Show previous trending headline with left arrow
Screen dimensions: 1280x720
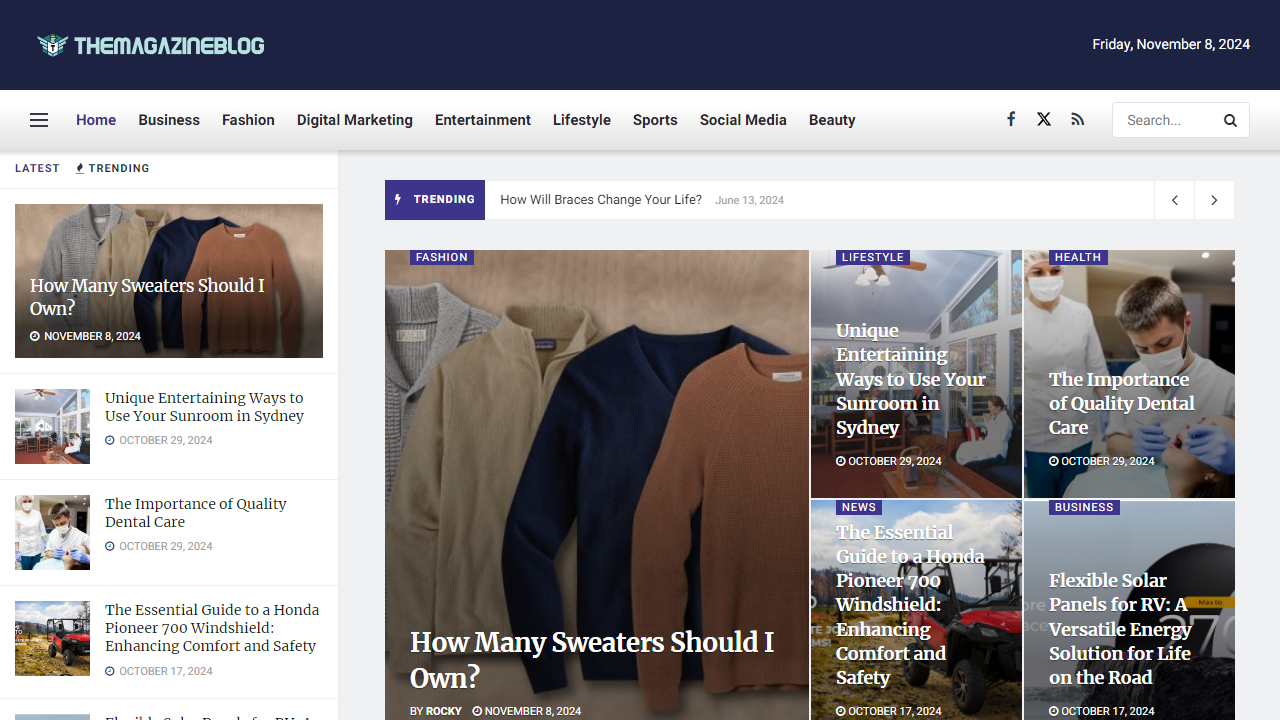pyautogui.click(x=1174, y=200)
